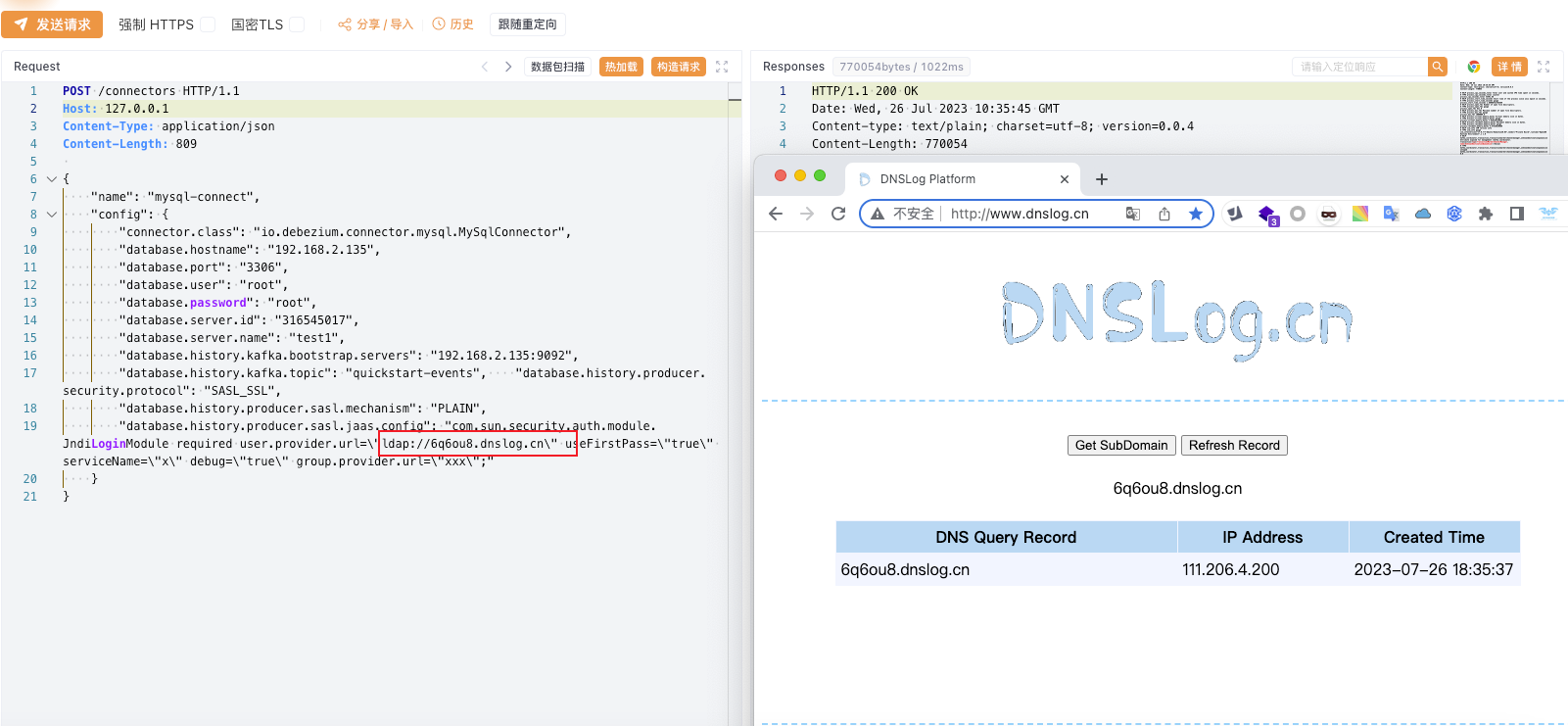
Task: Enable the 国密TLS checkbox
Action: click(297, 24)
